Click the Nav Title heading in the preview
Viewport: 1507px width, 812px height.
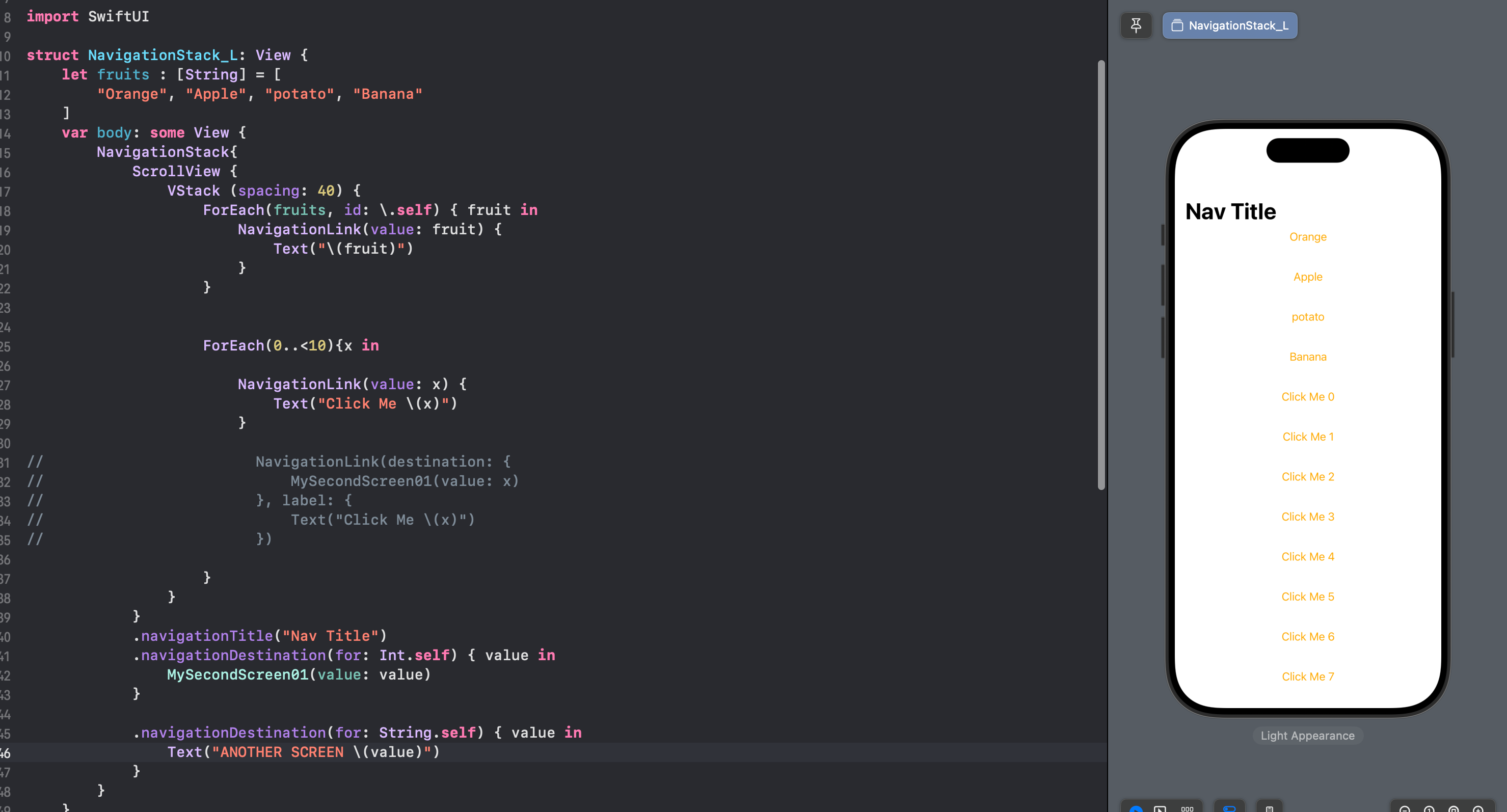coord(1230,212)
